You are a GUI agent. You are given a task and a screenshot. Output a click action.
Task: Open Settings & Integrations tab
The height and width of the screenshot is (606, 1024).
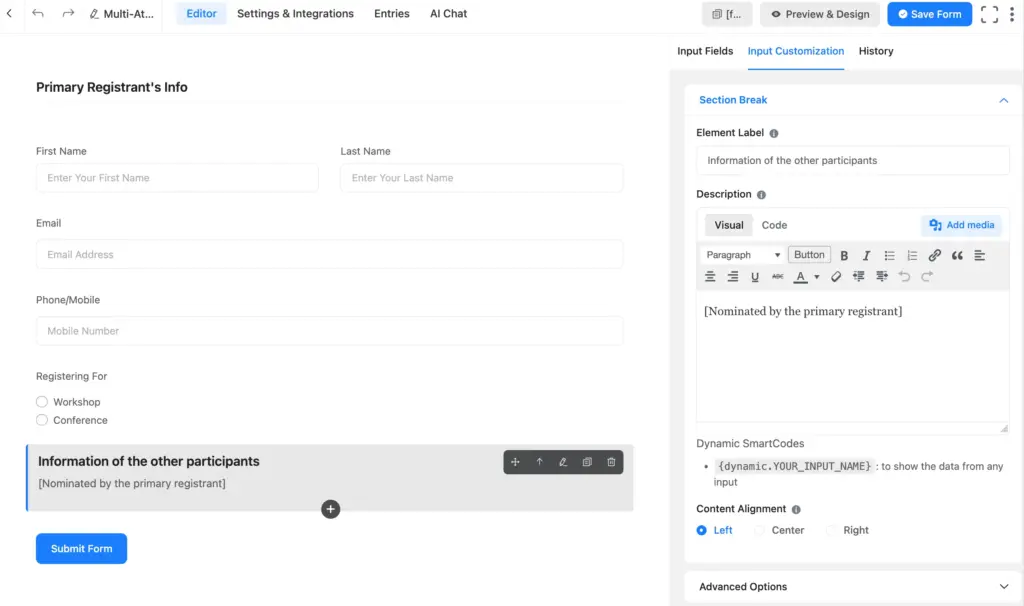(295, 13)
